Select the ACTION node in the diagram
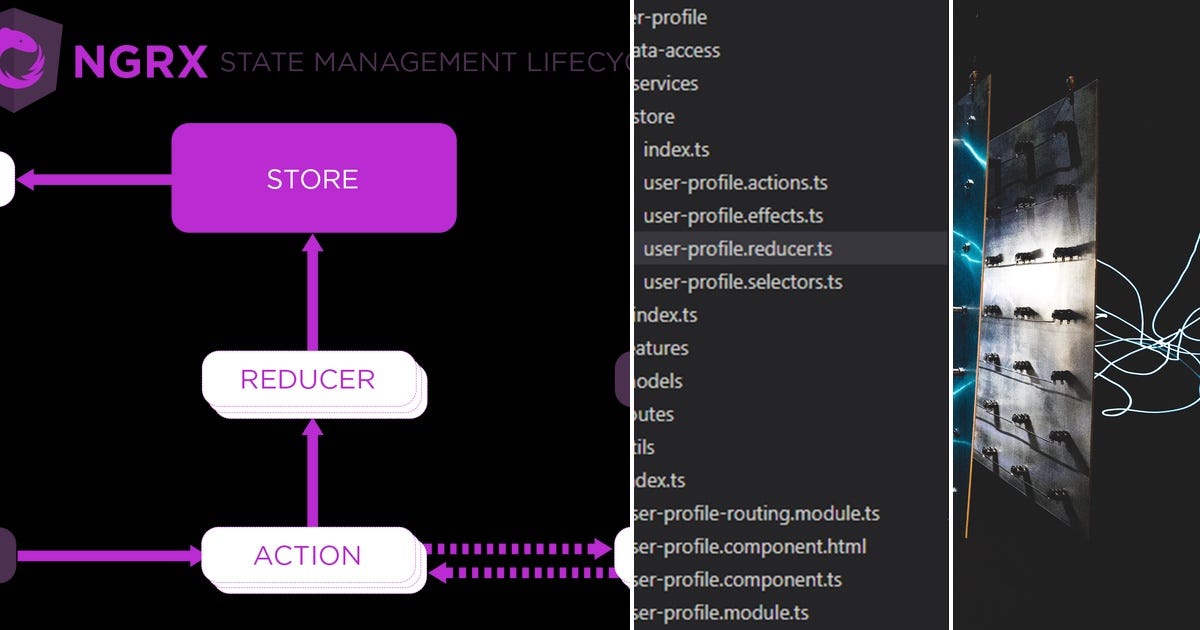This screenshot has width=1200, height=630. [x=308, y=555]
